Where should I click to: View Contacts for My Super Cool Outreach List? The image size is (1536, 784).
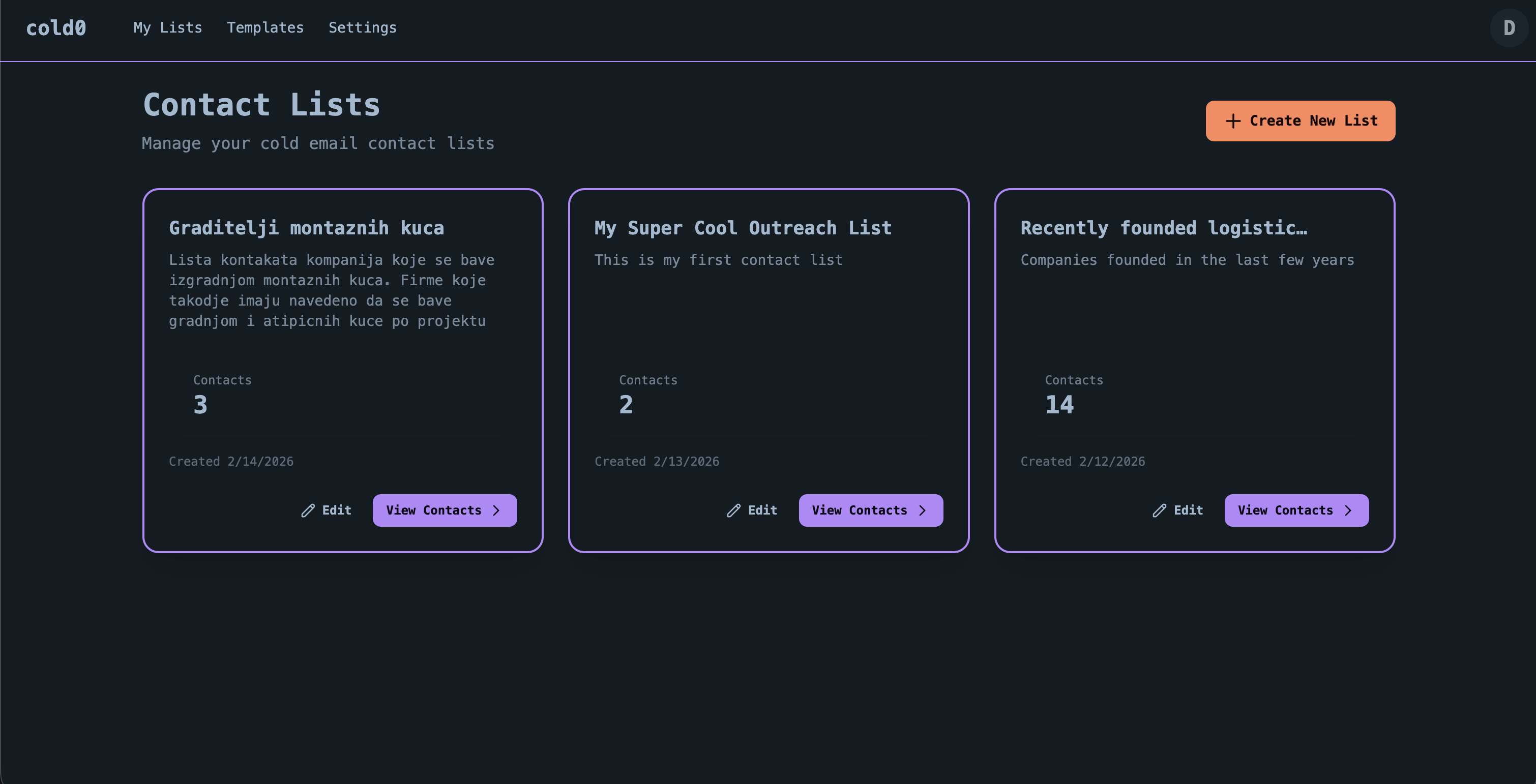(871, 510)
